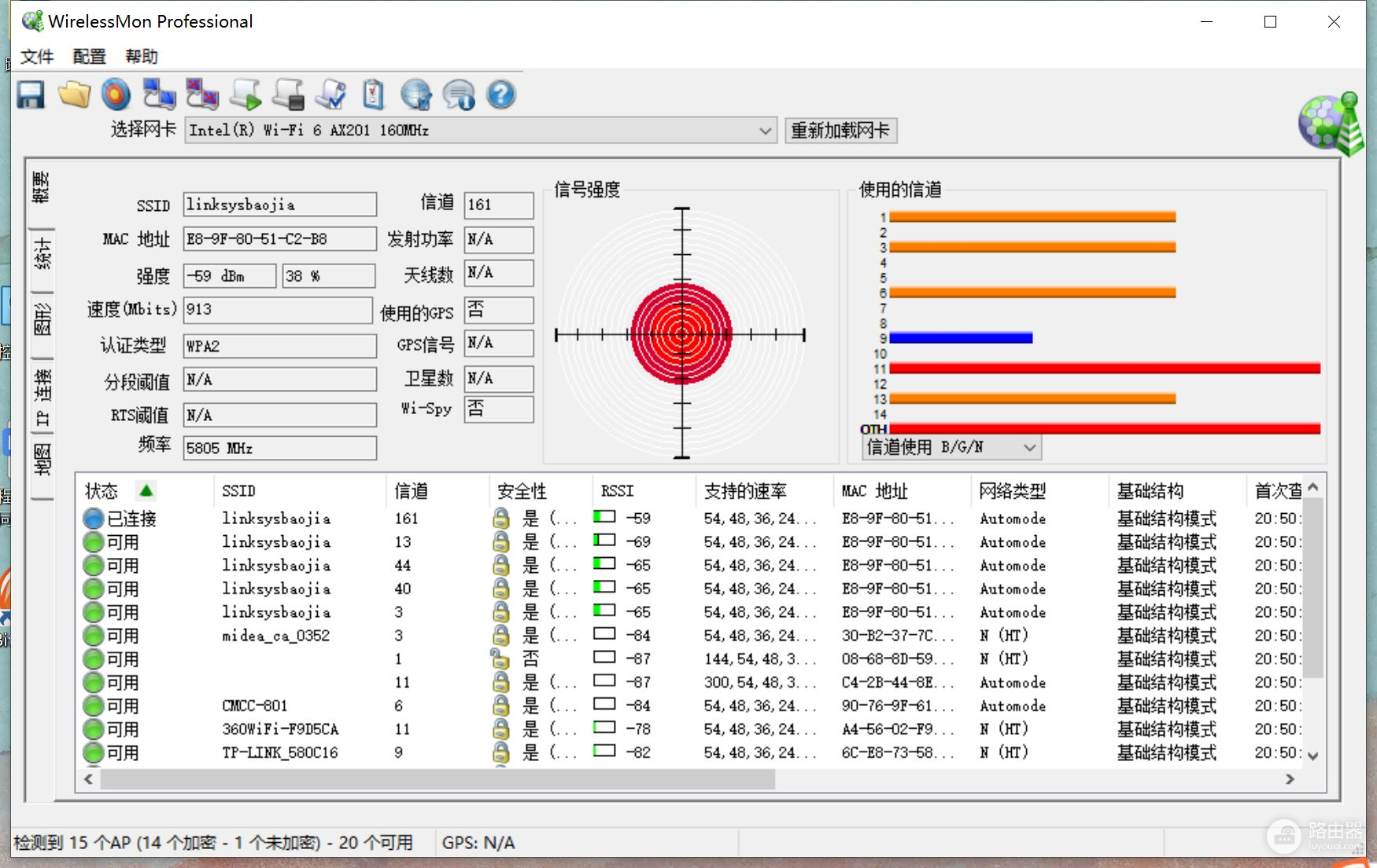This screenshot has width=1377, height=868.
Task: Open the 配置 menu
Action: 89,57
